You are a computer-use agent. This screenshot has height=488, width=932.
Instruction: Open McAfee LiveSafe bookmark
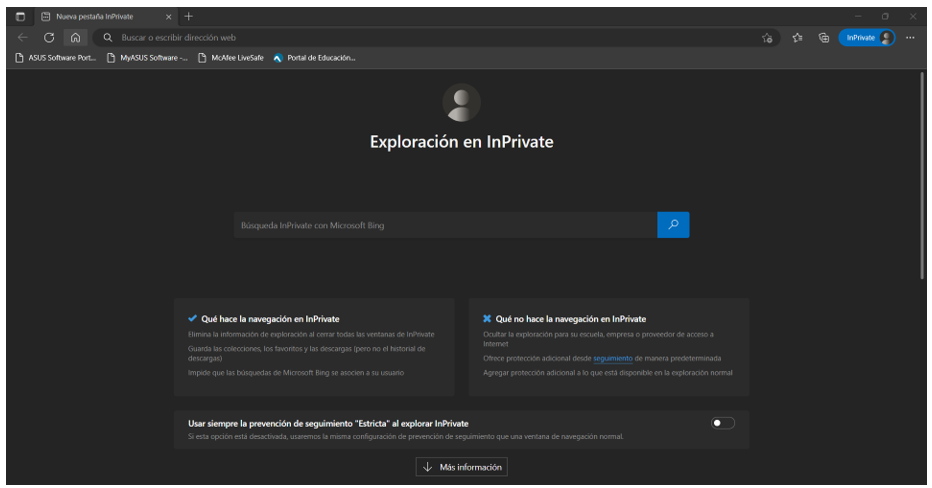tap(231, 58)
